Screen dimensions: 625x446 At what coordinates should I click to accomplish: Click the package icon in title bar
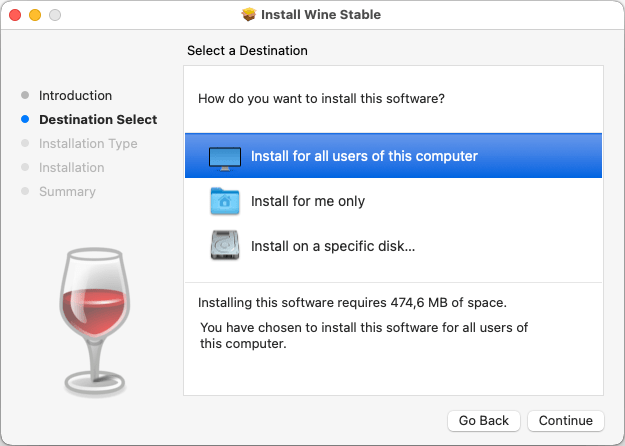coord(249,14)
